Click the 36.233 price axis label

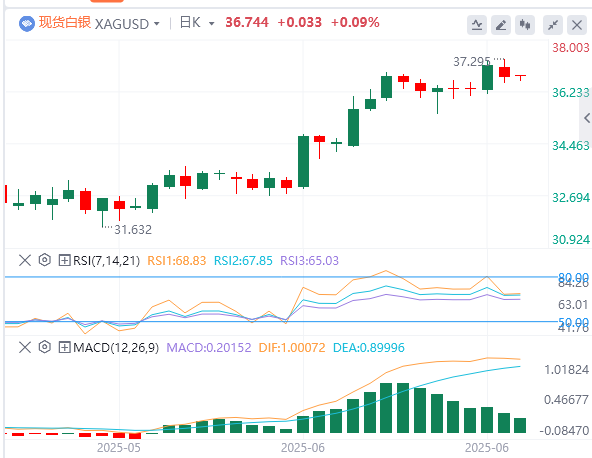pos(570,93)
